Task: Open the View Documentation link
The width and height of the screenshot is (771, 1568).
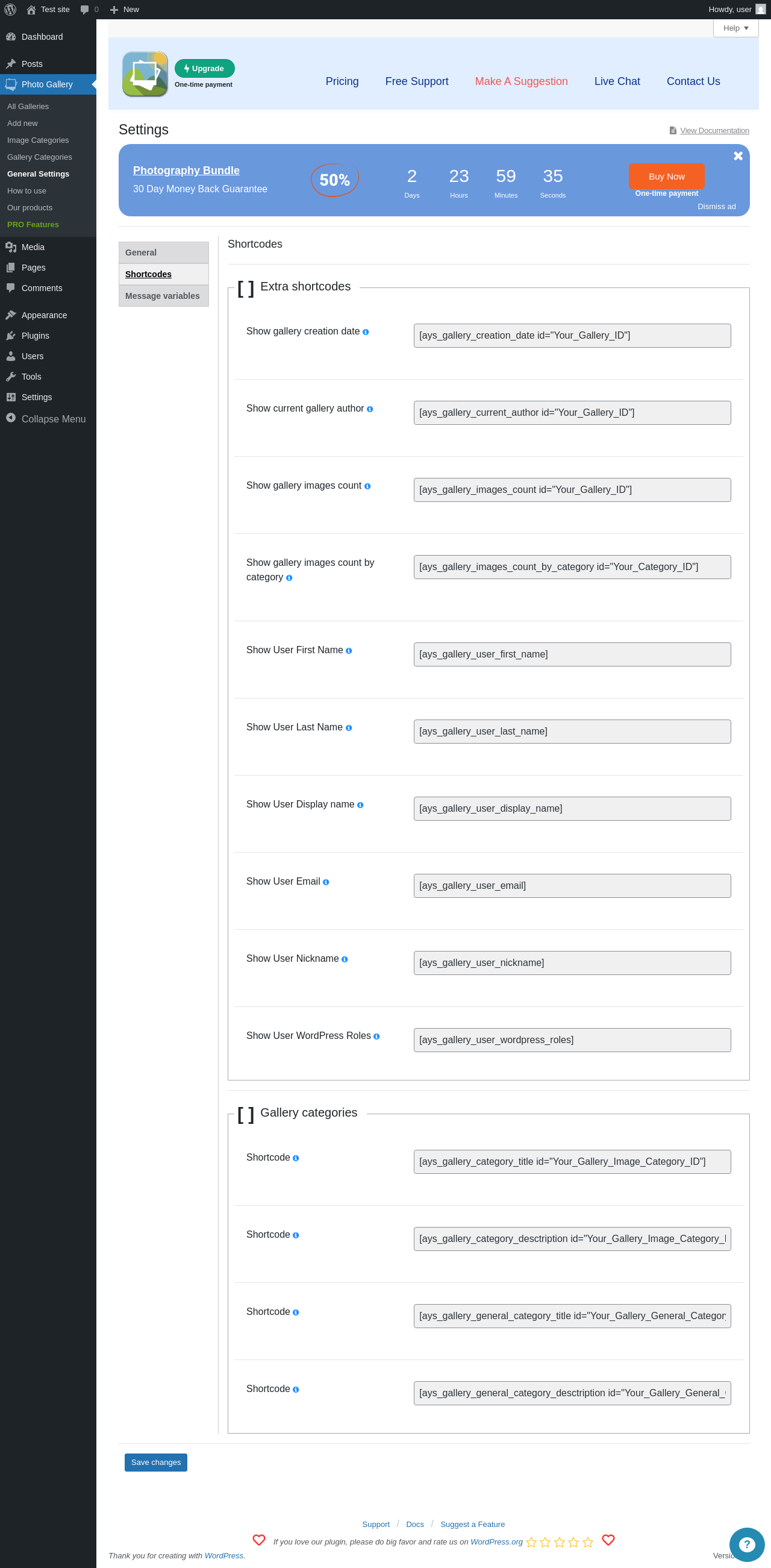Action: 714,131
